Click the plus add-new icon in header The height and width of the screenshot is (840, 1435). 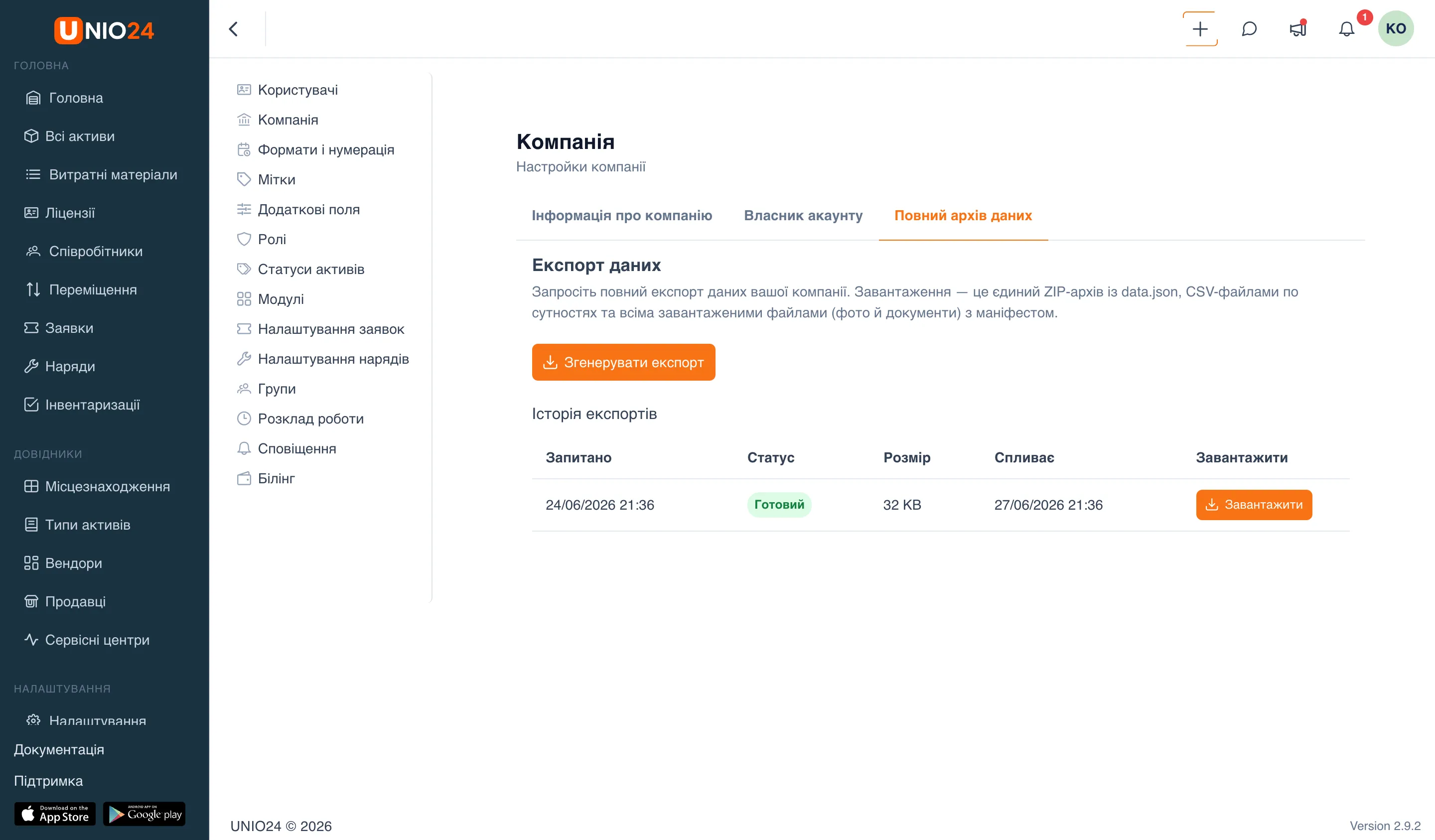pos(1200,29)
